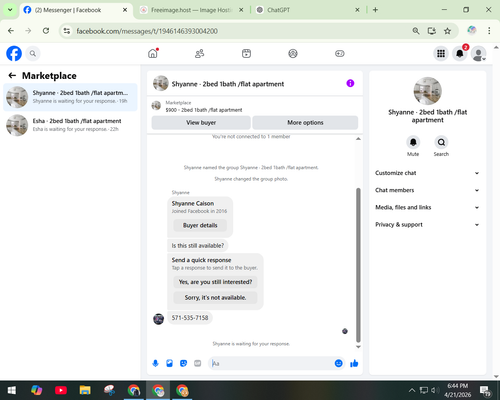The image size is (500, 400).
Task: Open the Facebook home logo
Action: pyautogui.click(x=14, y=53)
